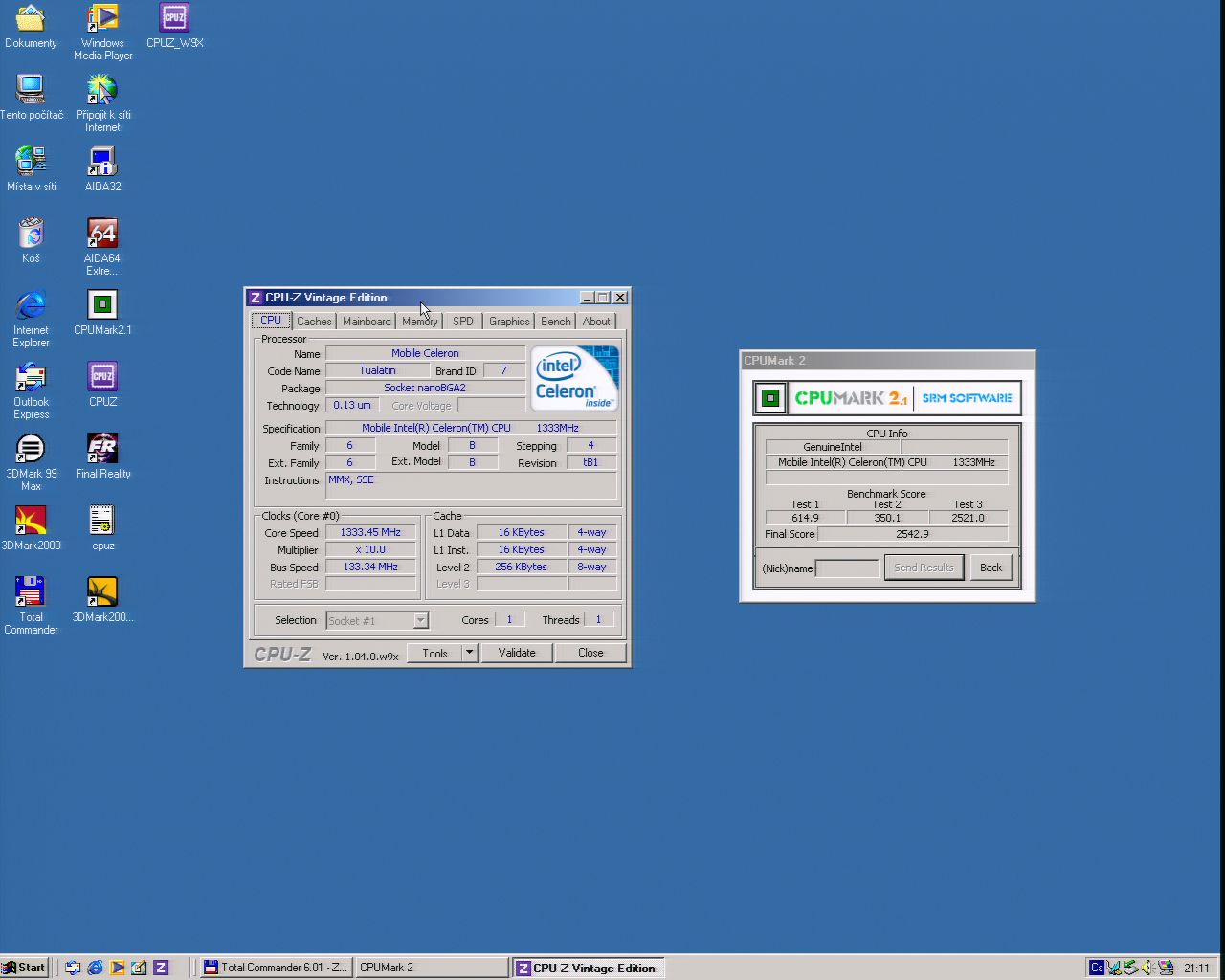Switch to the Caches tab
The width and height of the screenshot is (1225, 980).
point(314,322)
